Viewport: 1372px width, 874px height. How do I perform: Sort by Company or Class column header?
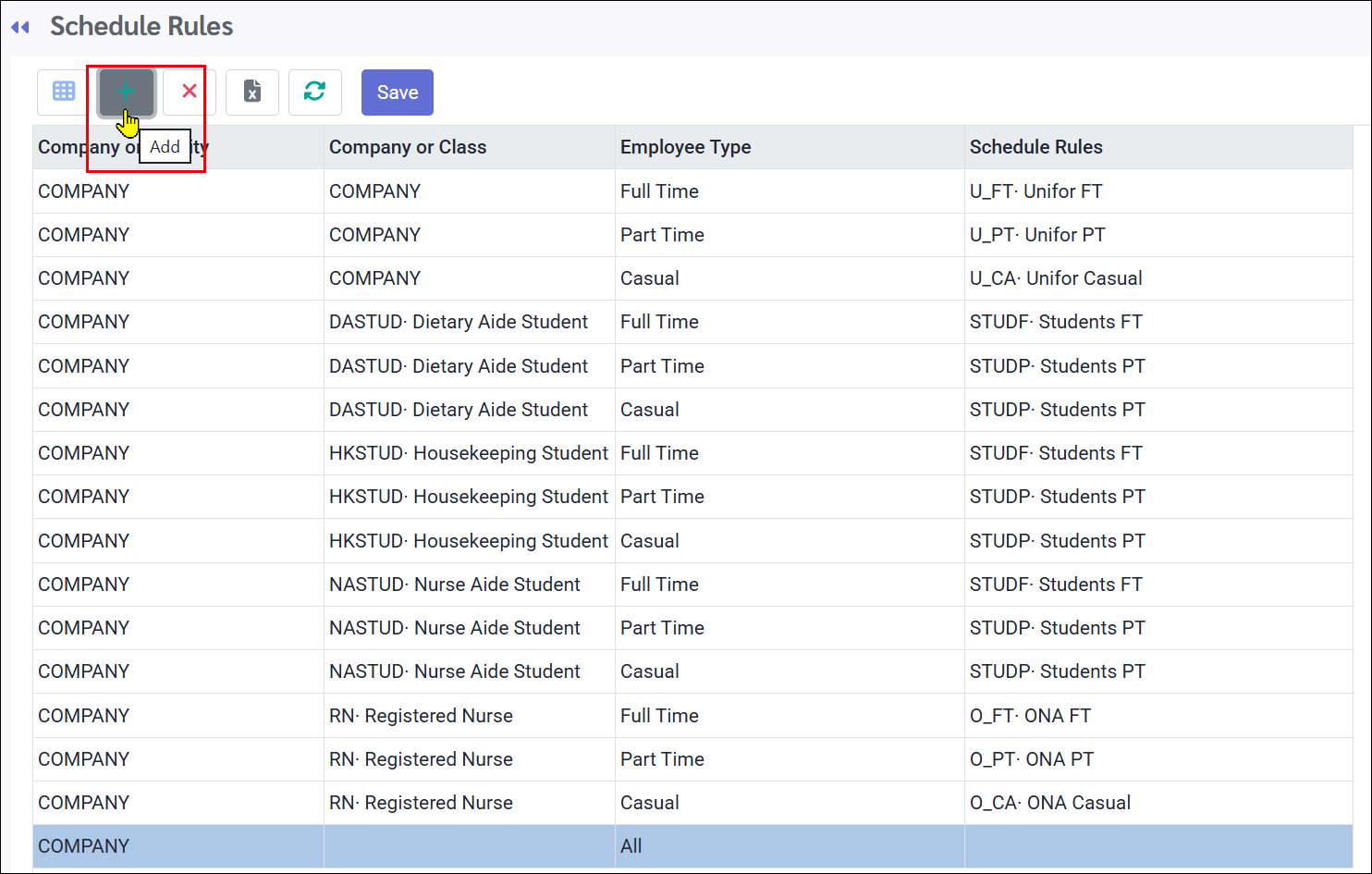coord(470,147)
